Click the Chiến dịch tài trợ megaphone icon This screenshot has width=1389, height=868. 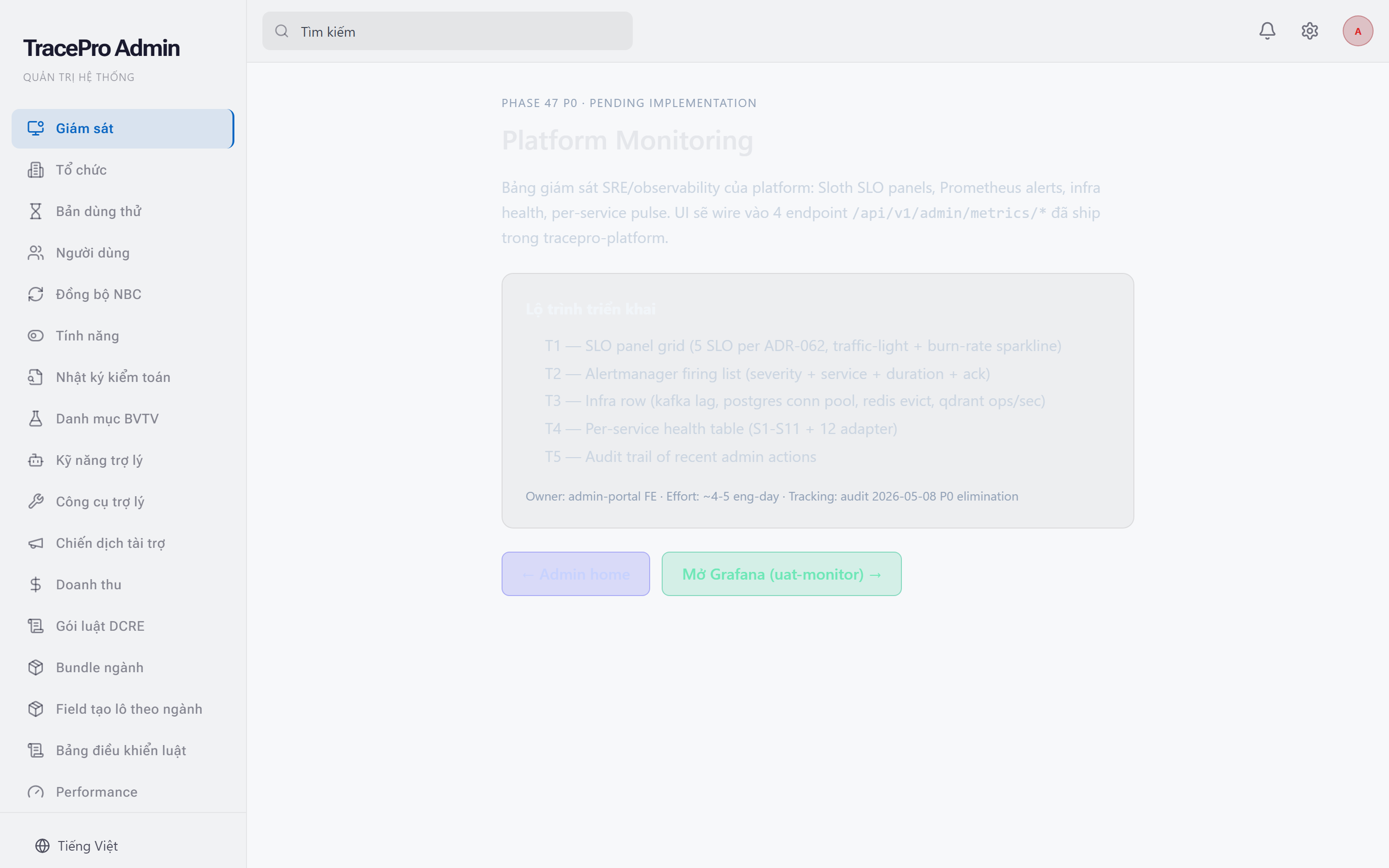coord(36,543)
